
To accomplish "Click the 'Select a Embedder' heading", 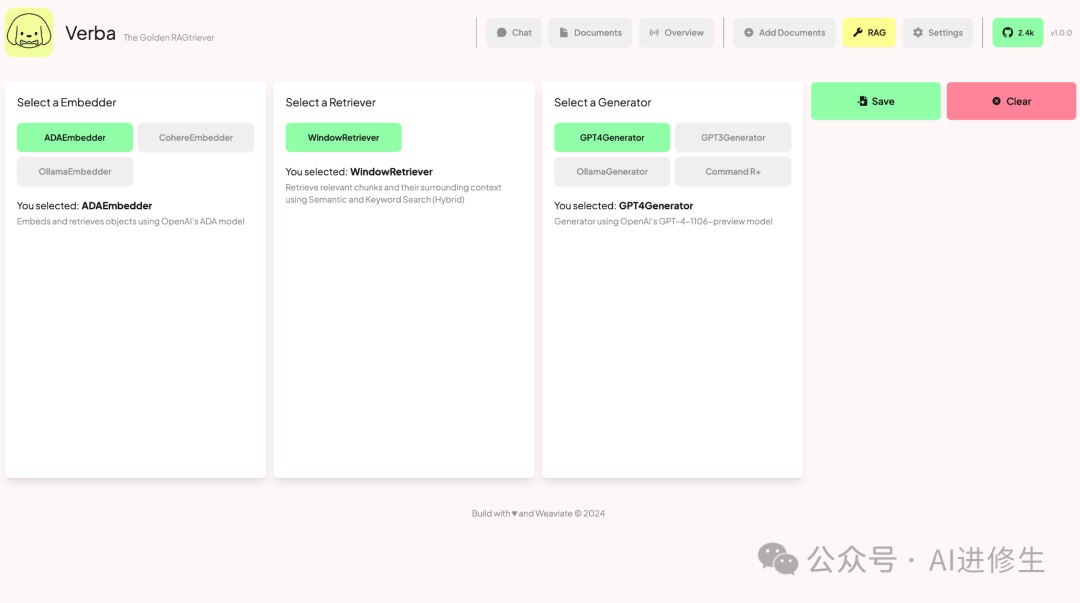I will tap(67, 102).
